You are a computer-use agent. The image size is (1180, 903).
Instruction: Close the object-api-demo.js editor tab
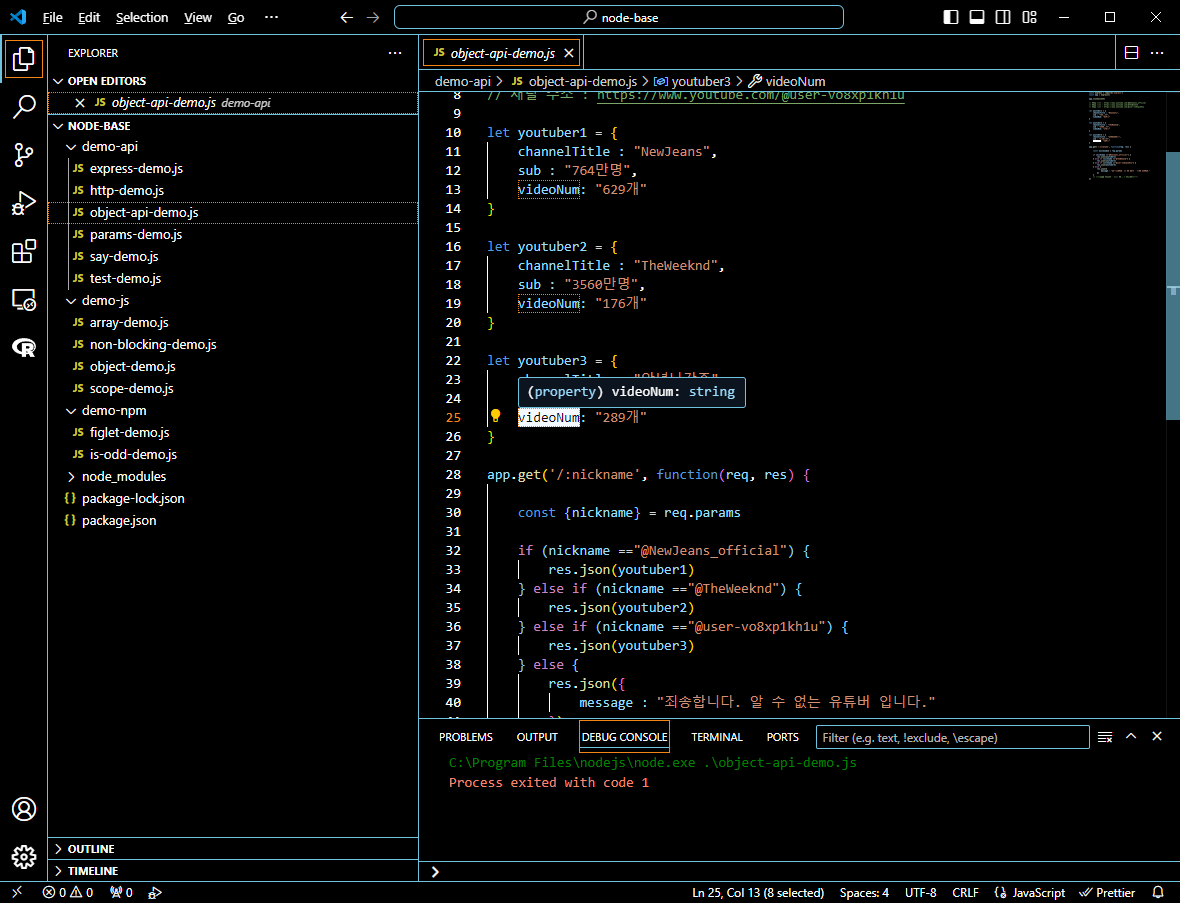pyautogui.click(x=569, y=53)
